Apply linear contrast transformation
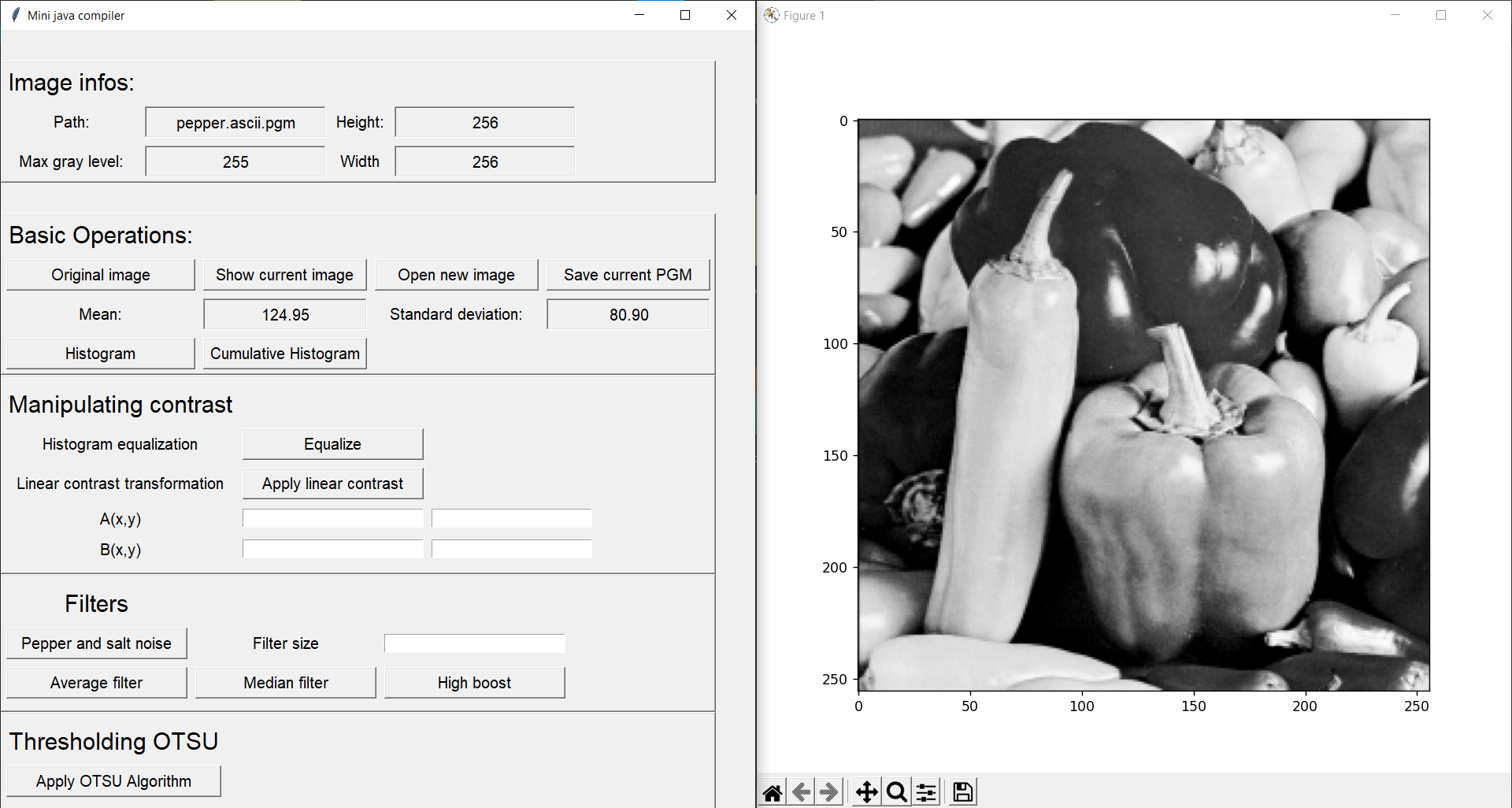This screenshot has height=808, width=1512. click(x=332, y=483)
